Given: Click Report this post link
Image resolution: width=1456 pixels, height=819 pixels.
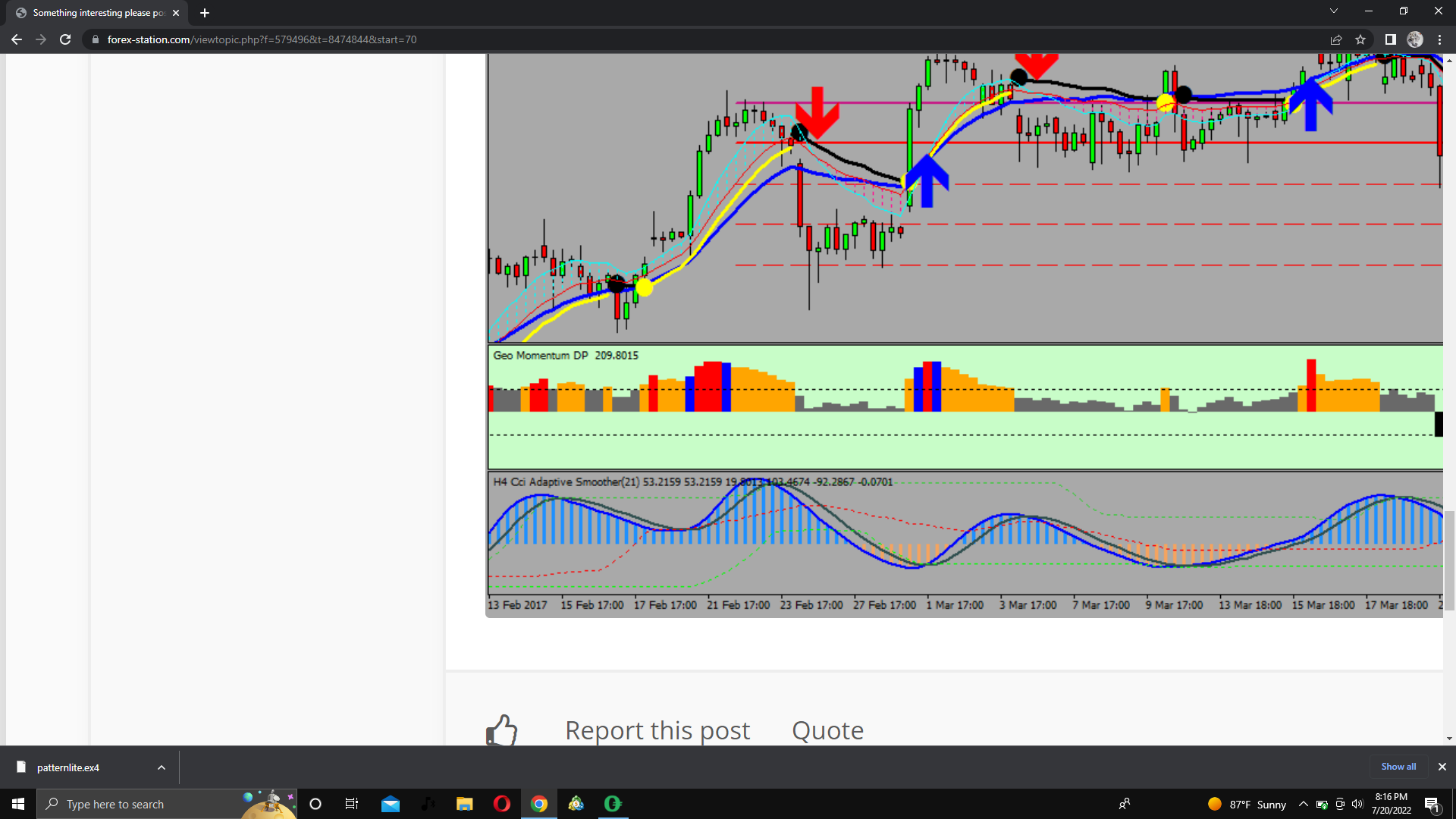Looking at the screenshot, I should 657,730.
